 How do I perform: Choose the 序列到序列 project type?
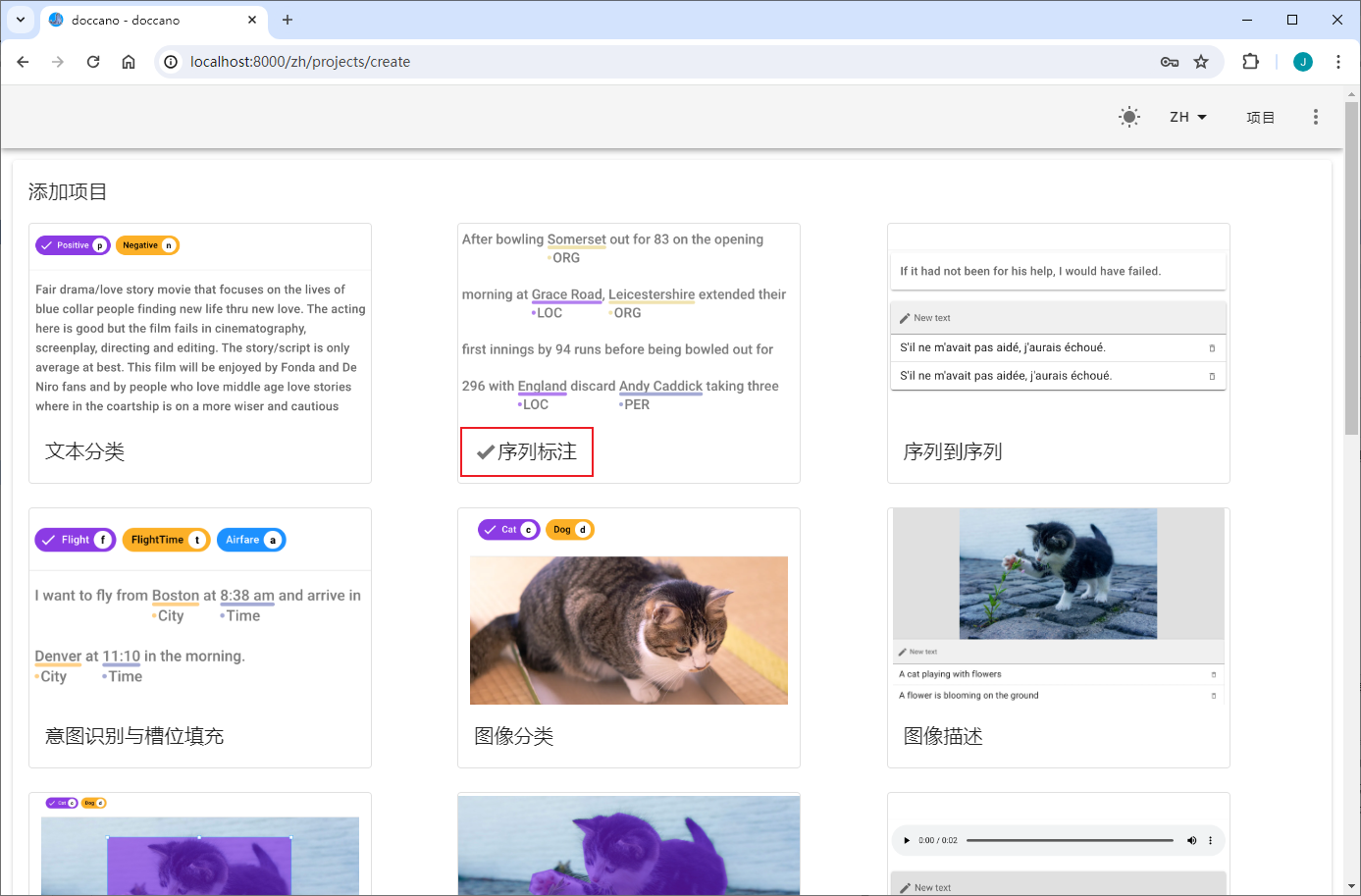click(952, 451)
